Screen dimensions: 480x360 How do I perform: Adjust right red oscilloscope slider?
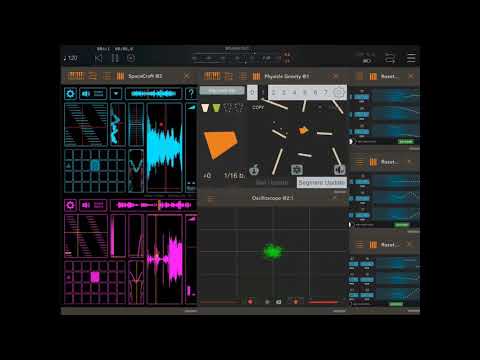pos(323,302)
